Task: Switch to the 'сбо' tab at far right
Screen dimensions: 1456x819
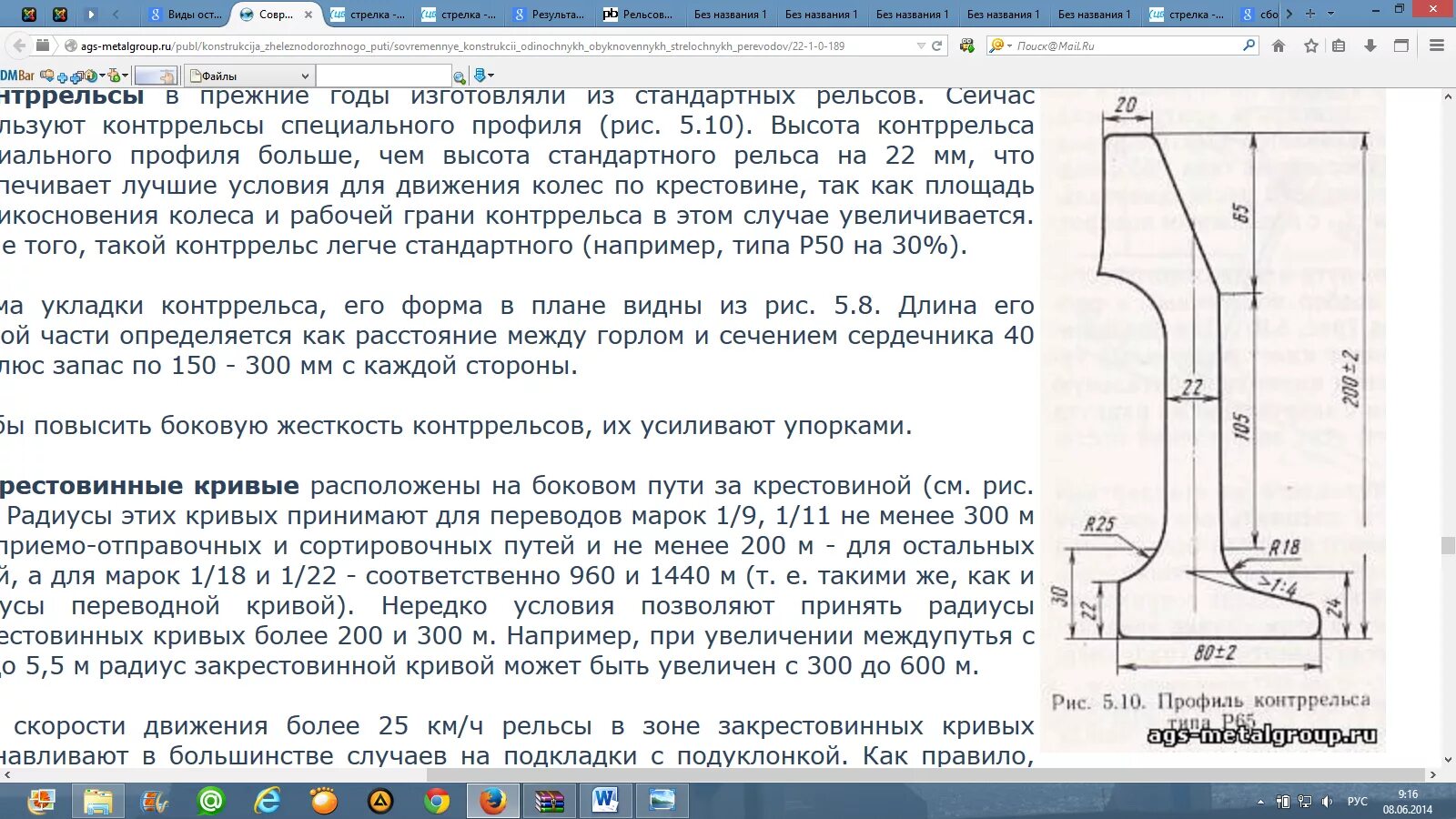Action: (x=1259, y=15)
